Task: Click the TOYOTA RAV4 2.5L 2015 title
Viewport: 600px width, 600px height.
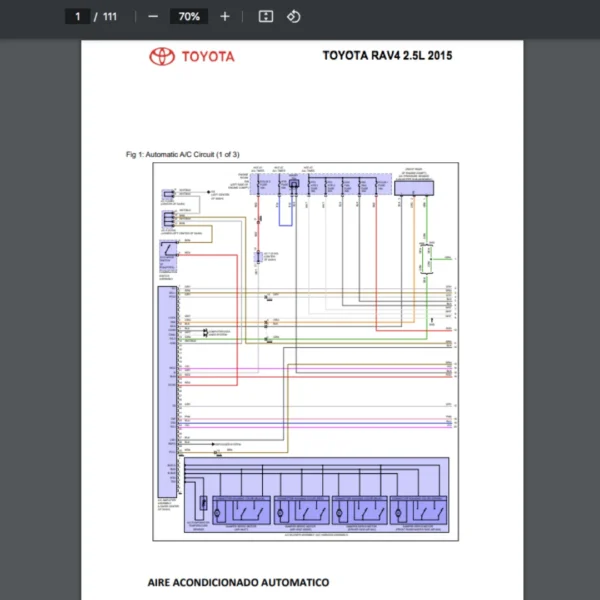Action: coord(386,56)
